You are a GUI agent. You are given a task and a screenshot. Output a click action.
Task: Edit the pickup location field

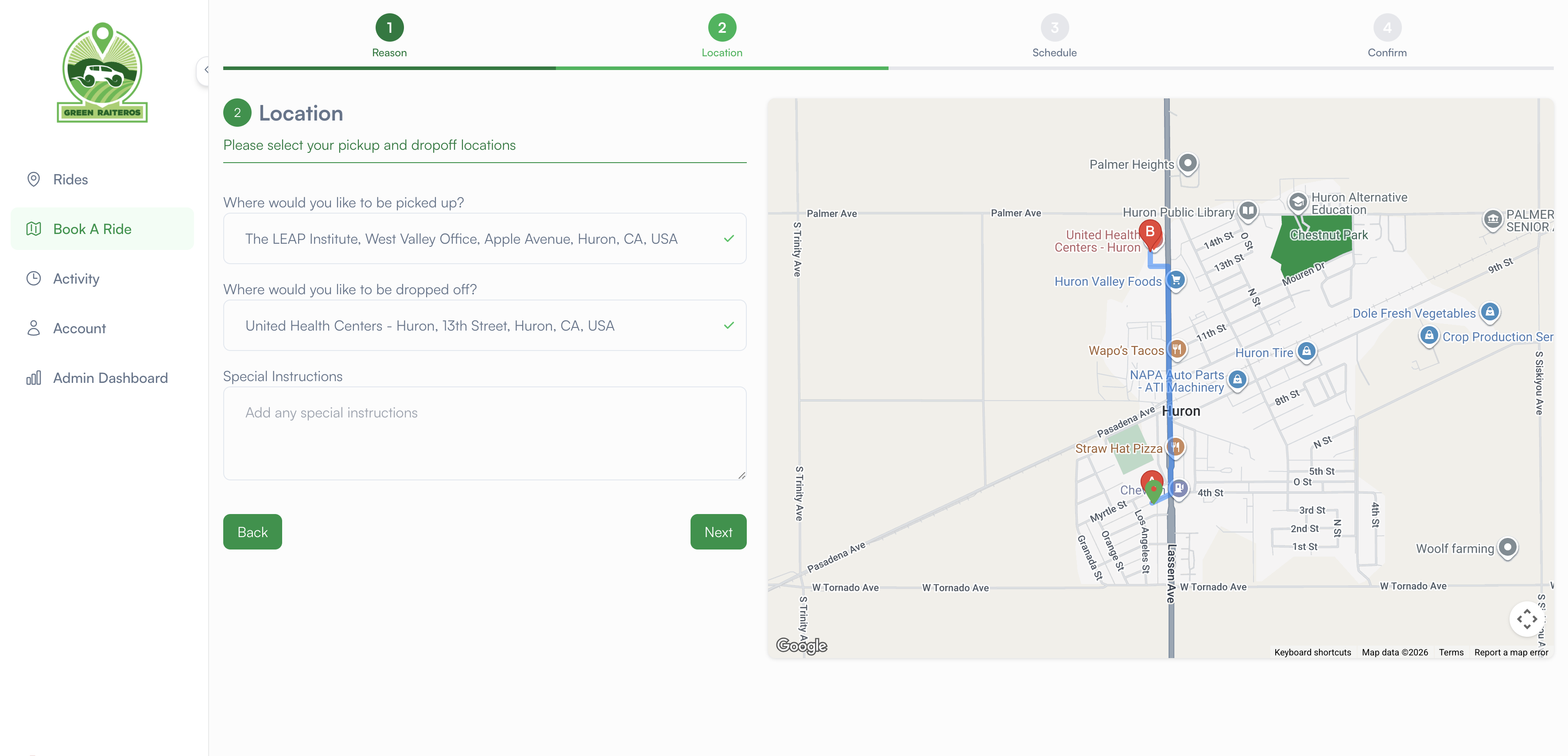(x=475, y=239)
